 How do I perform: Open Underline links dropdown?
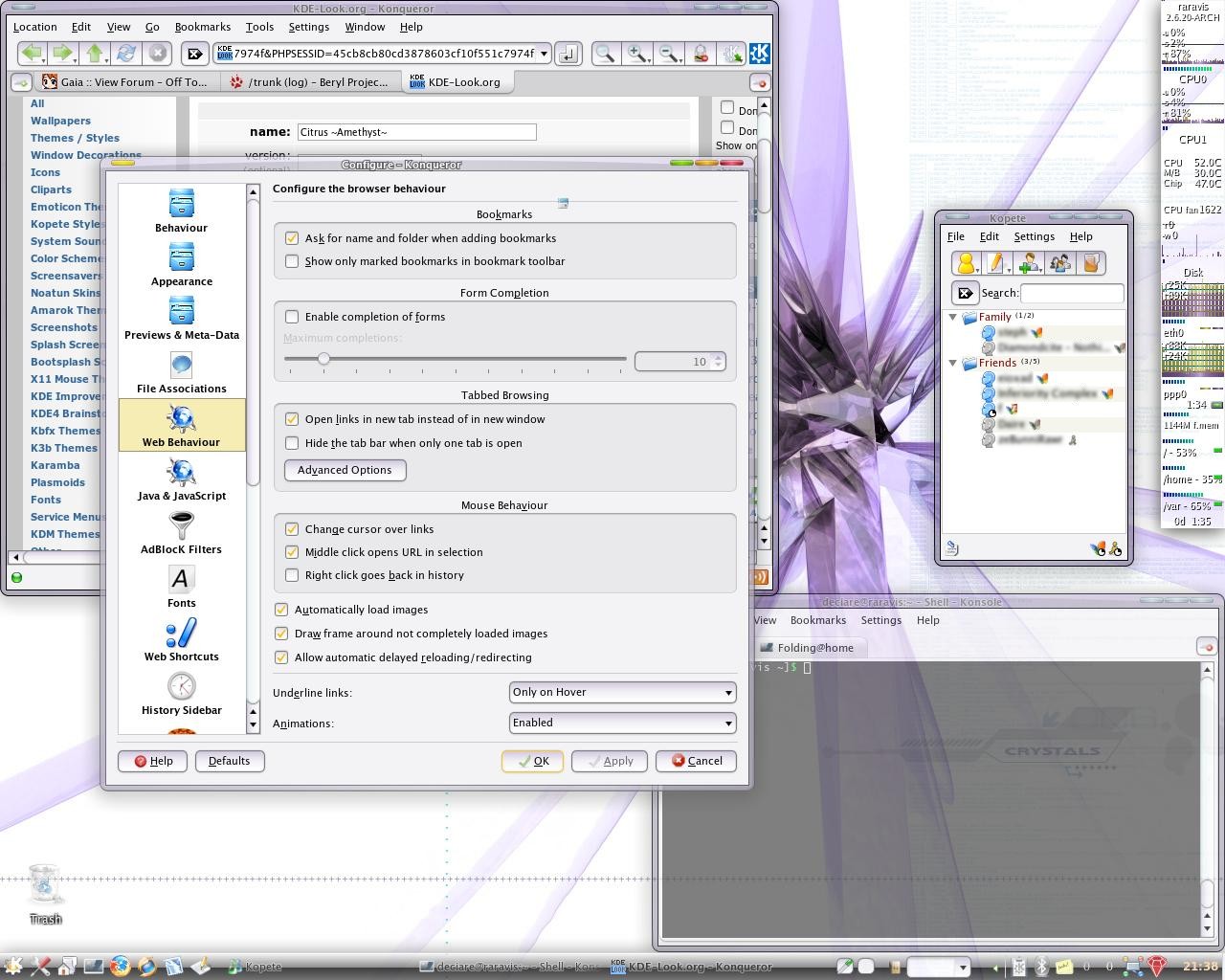coord(622,692)
